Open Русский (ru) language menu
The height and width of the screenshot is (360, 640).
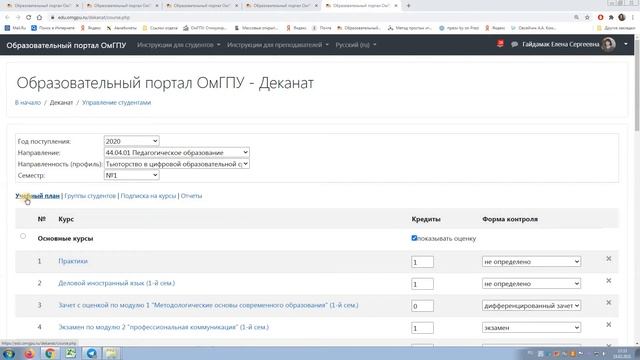coord(356,45)
